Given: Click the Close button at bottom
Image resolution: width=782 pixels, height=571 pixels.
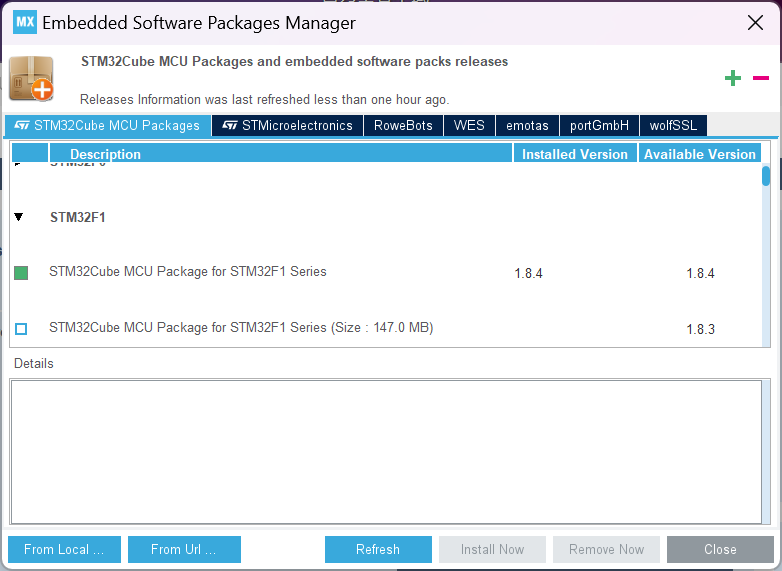Looking at the screenshot, I should coord(720,549).
